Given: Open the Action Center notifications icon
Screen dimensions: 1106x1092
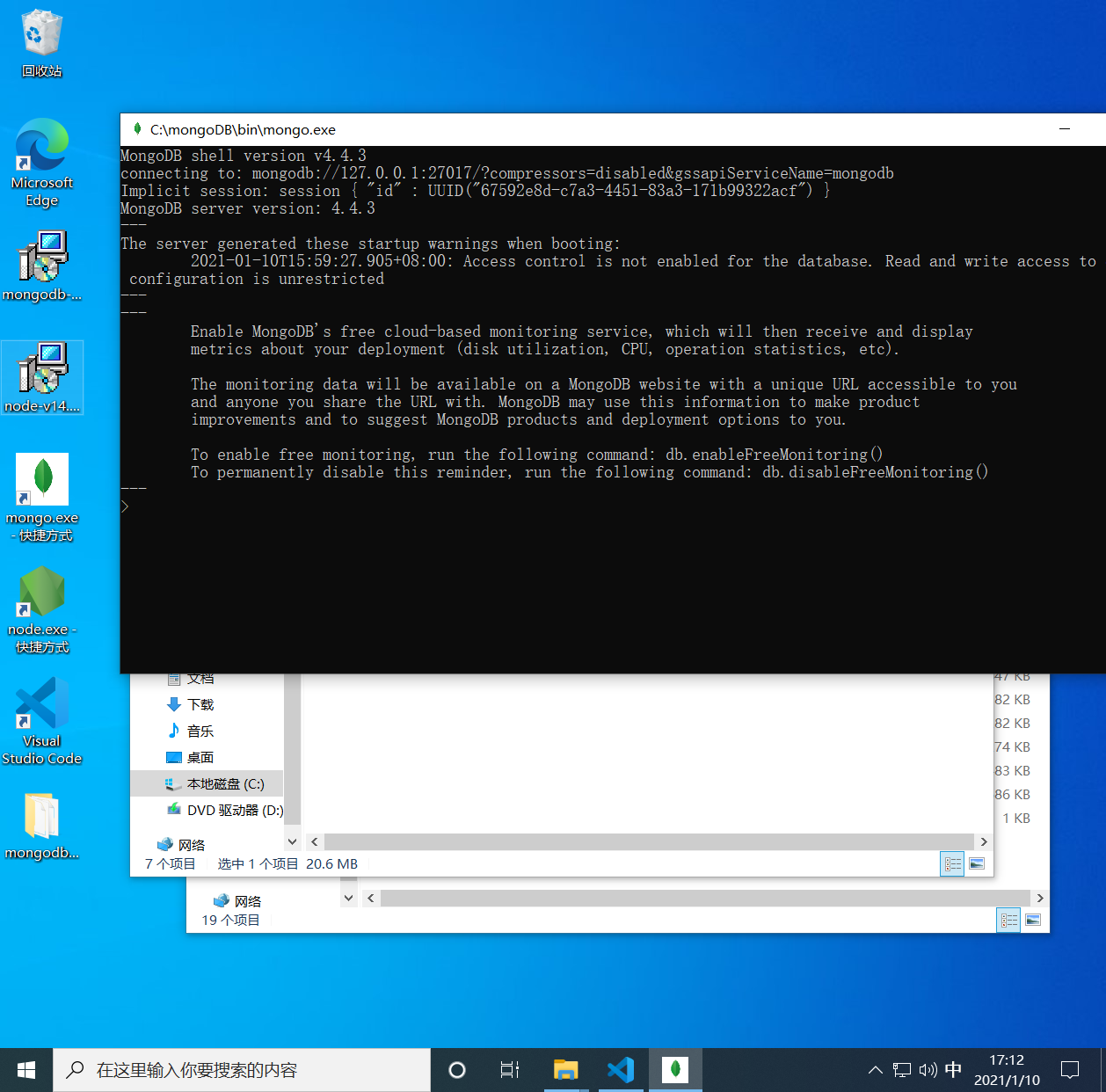Looking at the screenshot, I should (x=1070, y=1070).
